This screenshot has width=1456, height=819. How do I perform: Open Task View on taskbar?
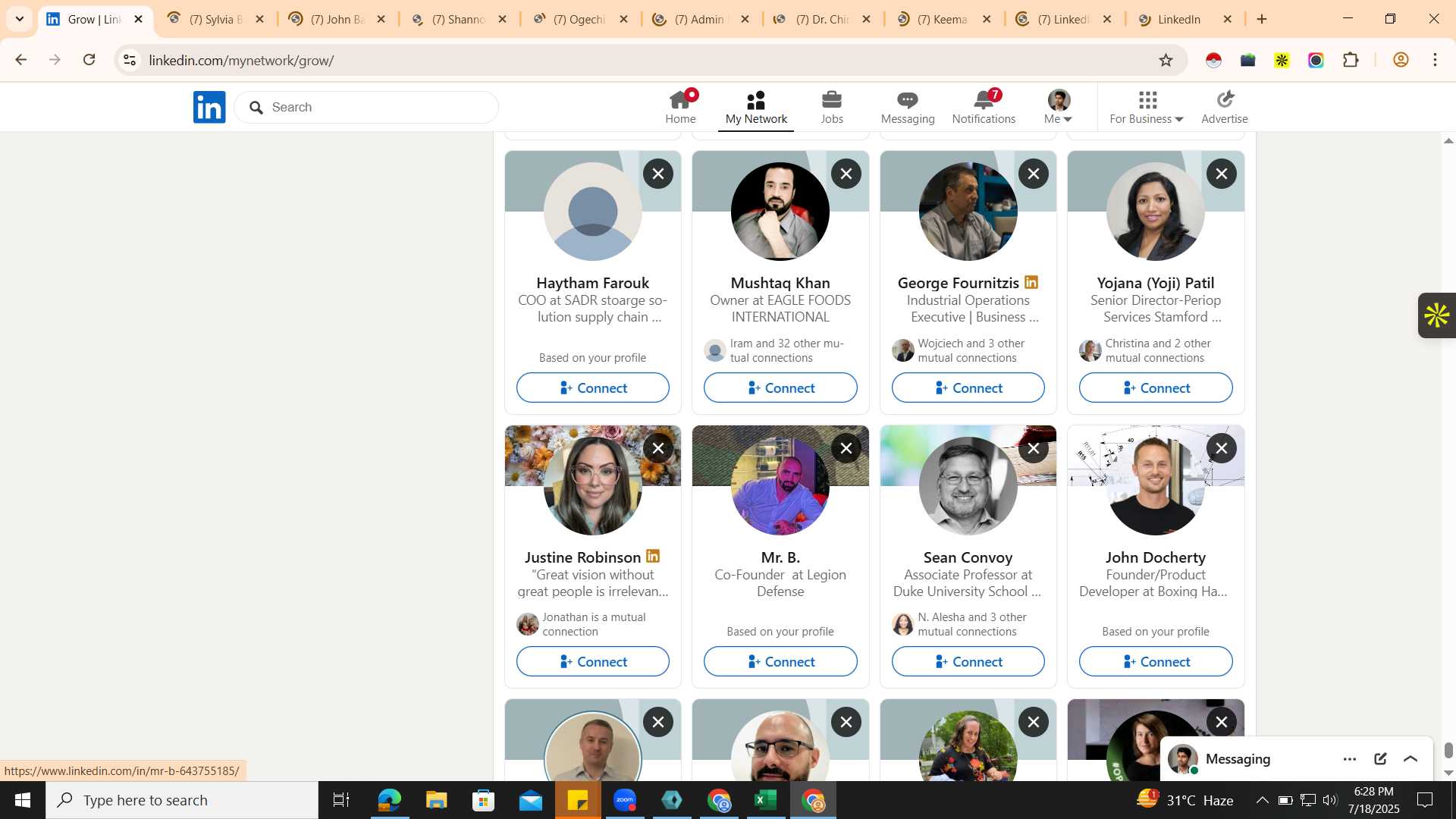pos(341,800)
